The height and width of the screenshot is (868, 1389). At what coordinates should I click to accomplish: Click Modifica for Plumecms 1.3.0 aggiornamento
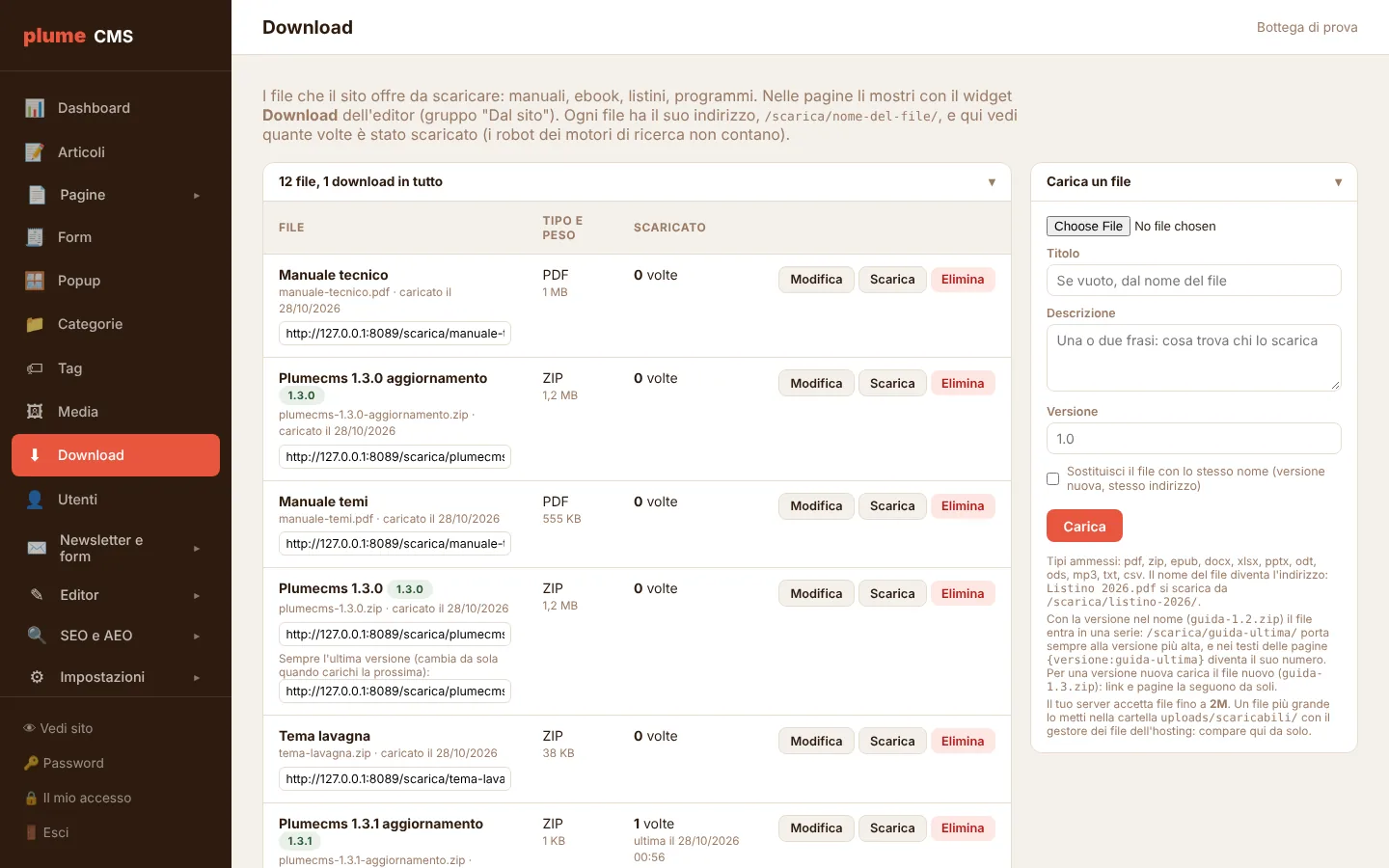coord(816,384)
